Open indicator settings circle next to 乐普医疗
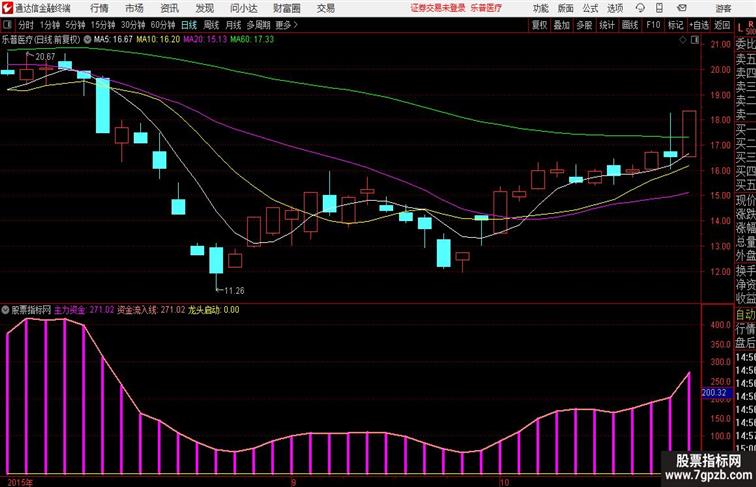 pos(87,40)
